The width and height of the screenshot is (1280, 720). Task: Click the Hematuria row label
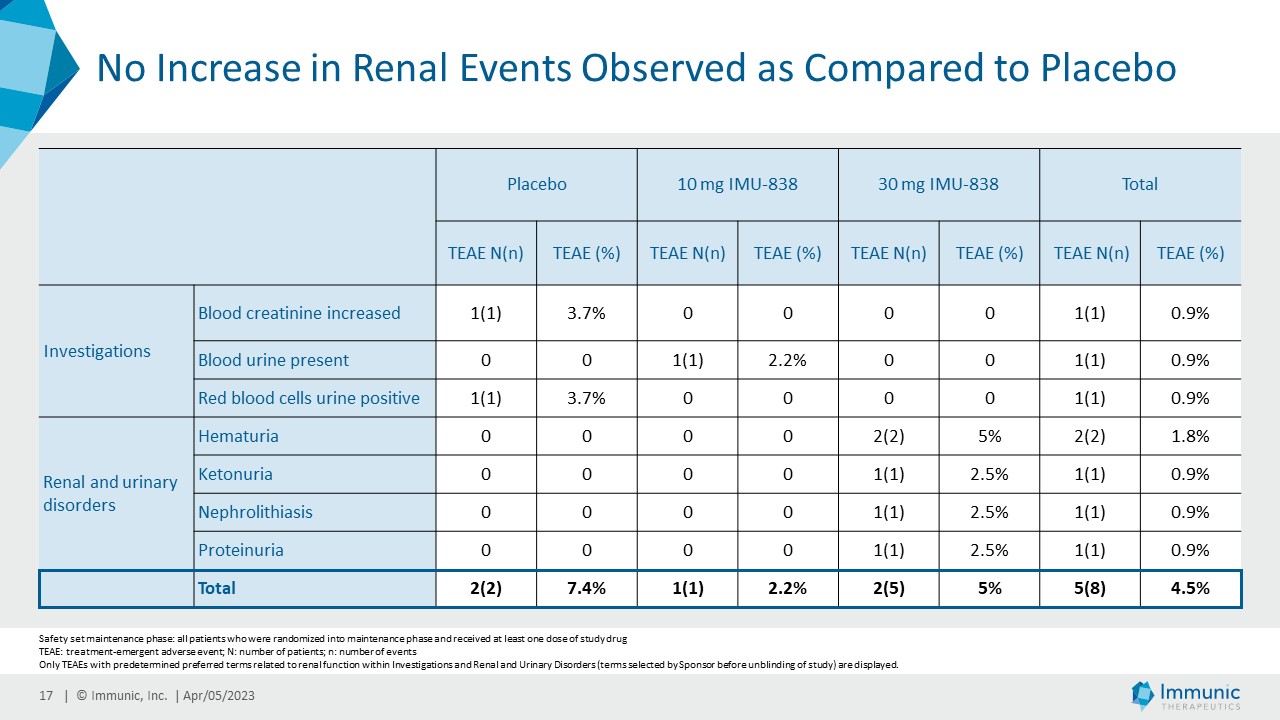pos(238,436)
